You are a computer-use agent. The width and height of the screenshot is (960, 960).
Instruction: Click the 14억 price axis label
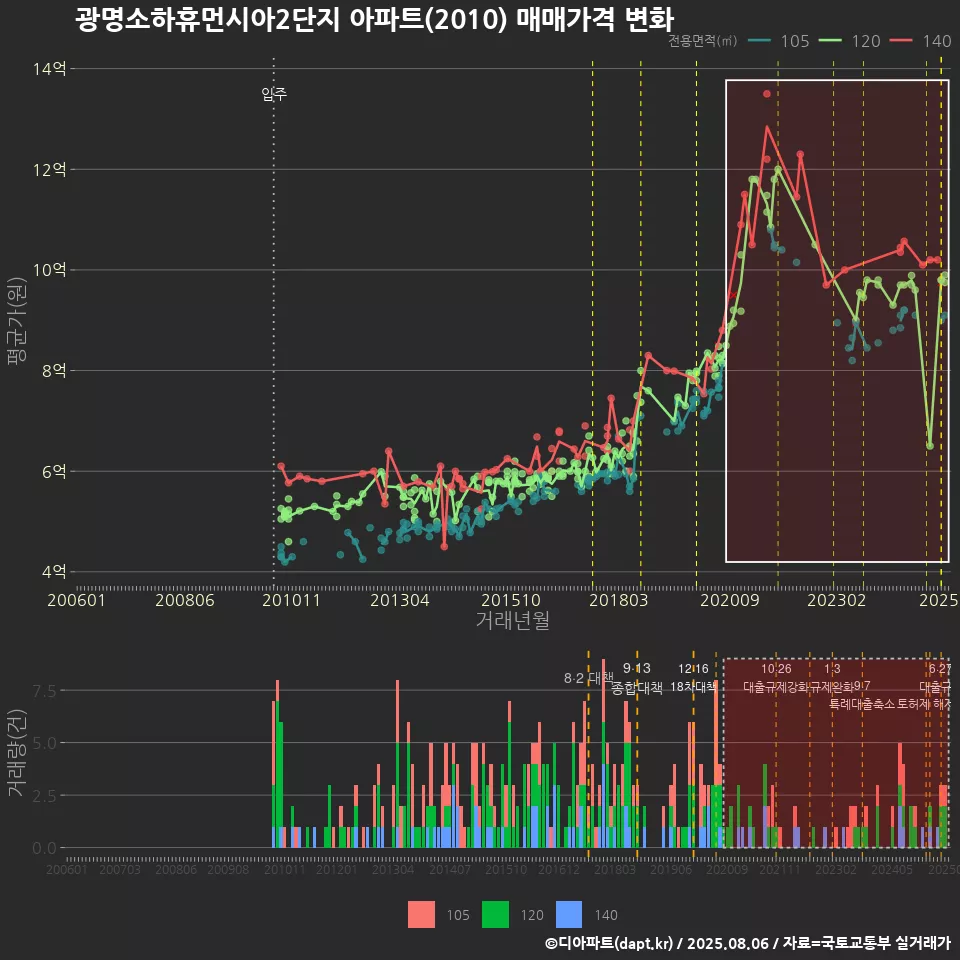(x=50, y=69)
